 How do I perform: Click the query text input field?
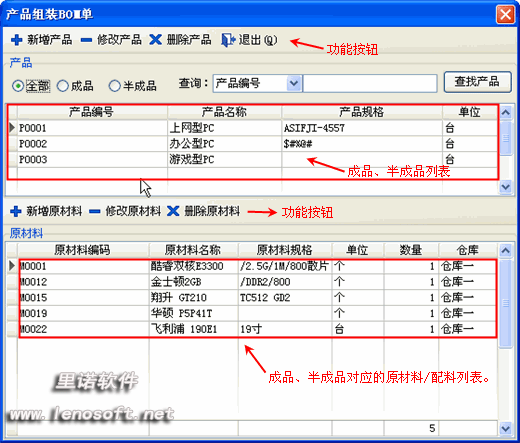(x=370, y=83)
